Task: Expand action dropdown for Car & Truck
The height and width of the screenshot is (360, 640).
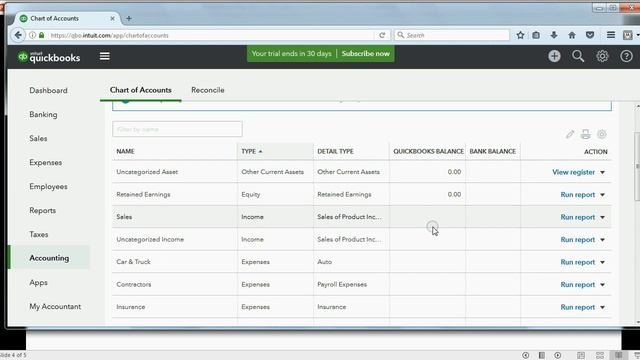Action: click(602, 262)
